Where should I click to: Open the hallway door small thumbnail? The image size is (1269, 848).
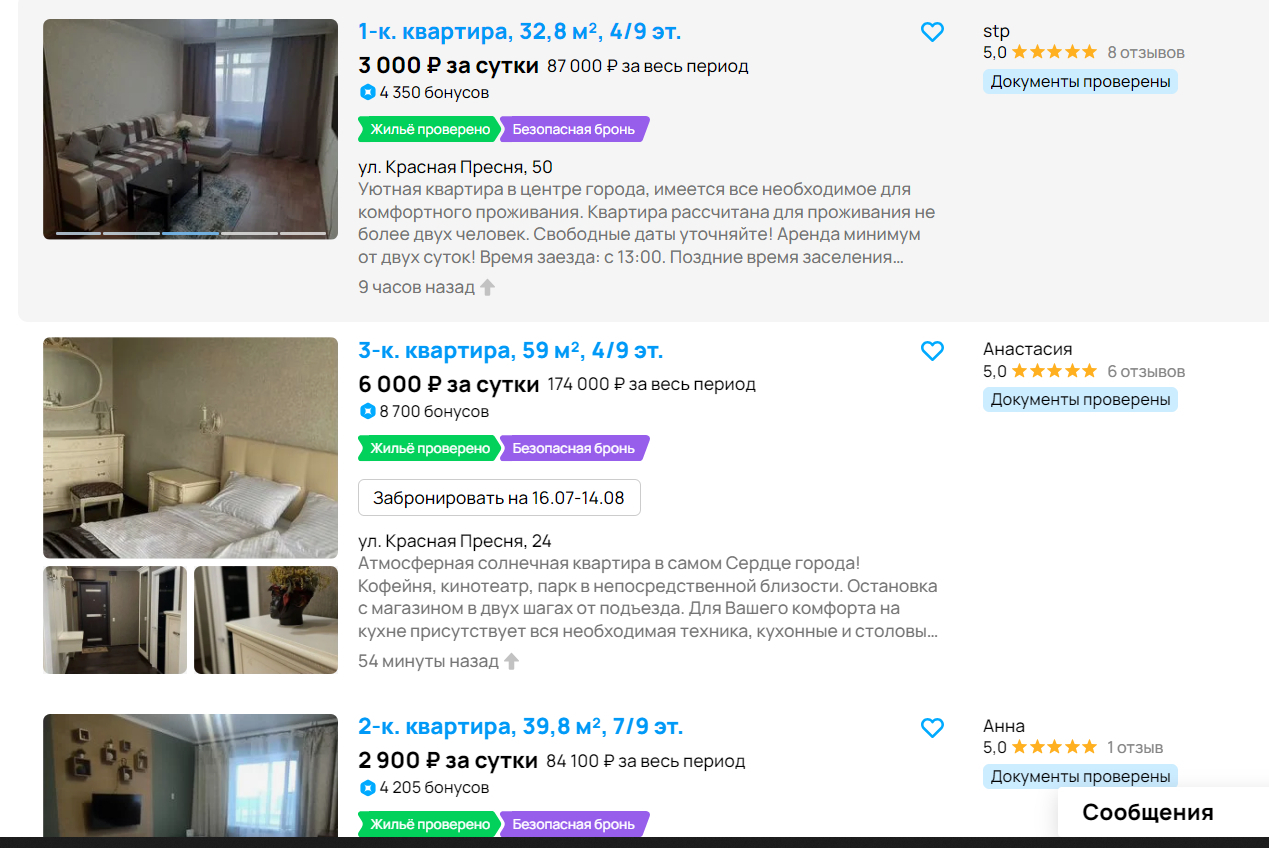tap(115, 620)
